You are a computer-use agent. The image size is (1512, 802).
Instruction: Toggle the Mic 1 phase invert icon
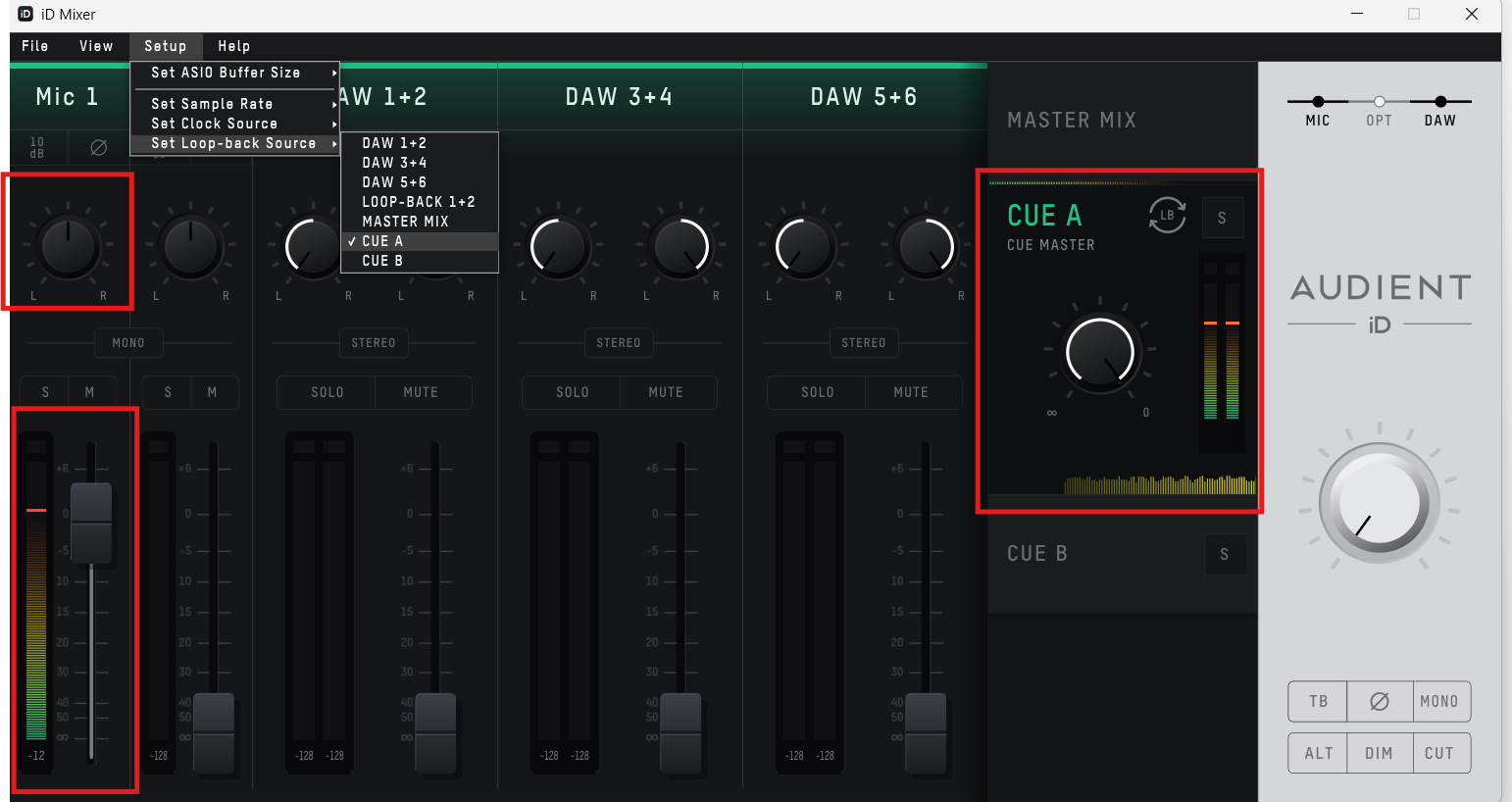pyautogui.click(x=98, y=148)
